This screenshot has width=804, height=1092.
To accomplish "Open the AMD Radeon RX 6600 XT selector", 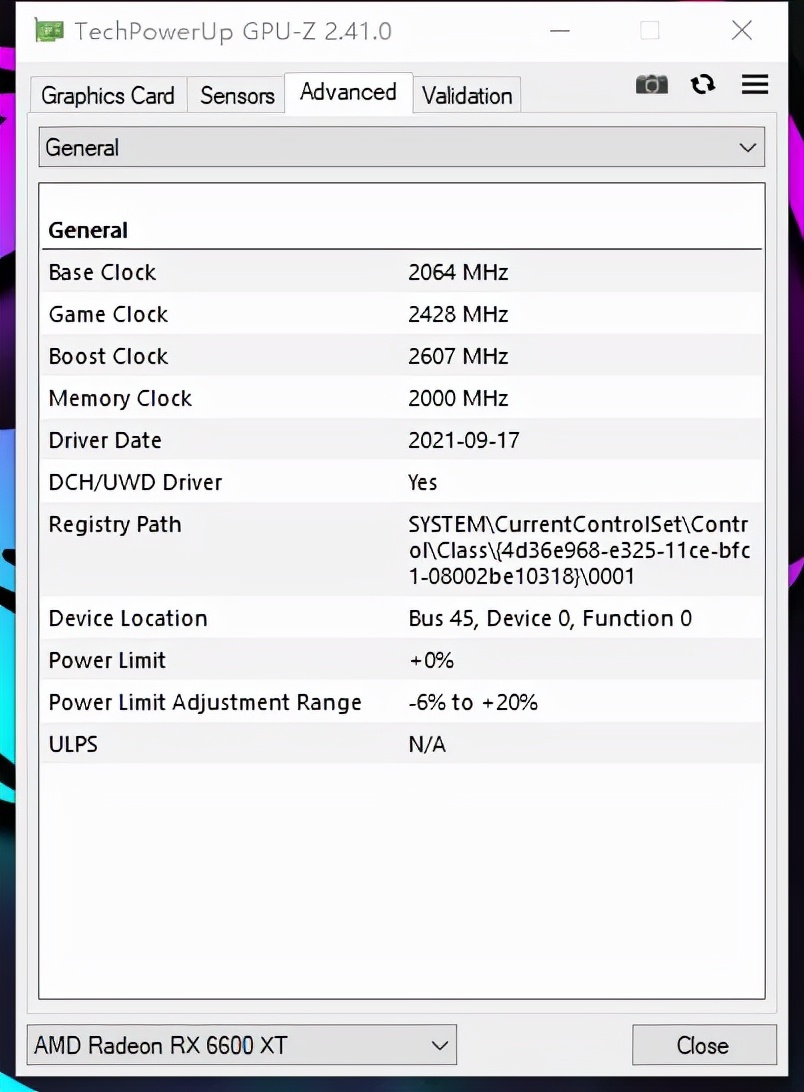I will coord(242,1045).
